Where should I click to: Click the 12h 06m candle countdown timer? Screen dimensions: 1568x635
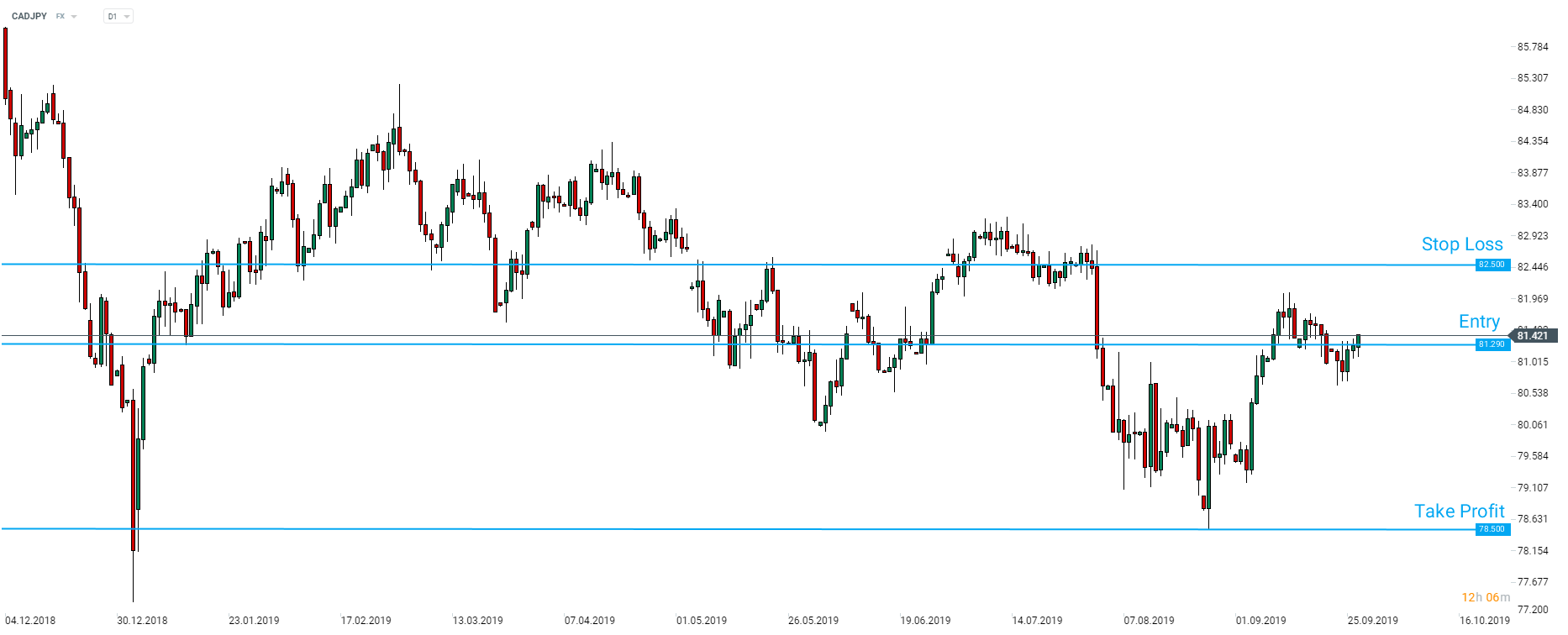pos(1485,597)
